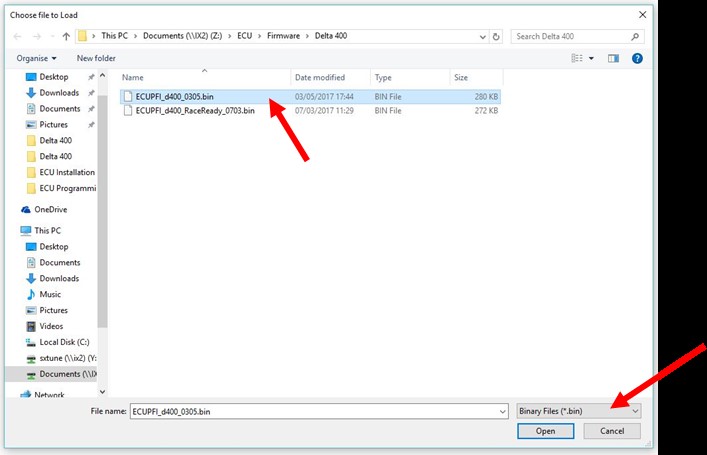Expand the Organise menu
Image resolution: width=707 pixels, height=455 pixels.
pyautogui.click(x=37, y=58)
